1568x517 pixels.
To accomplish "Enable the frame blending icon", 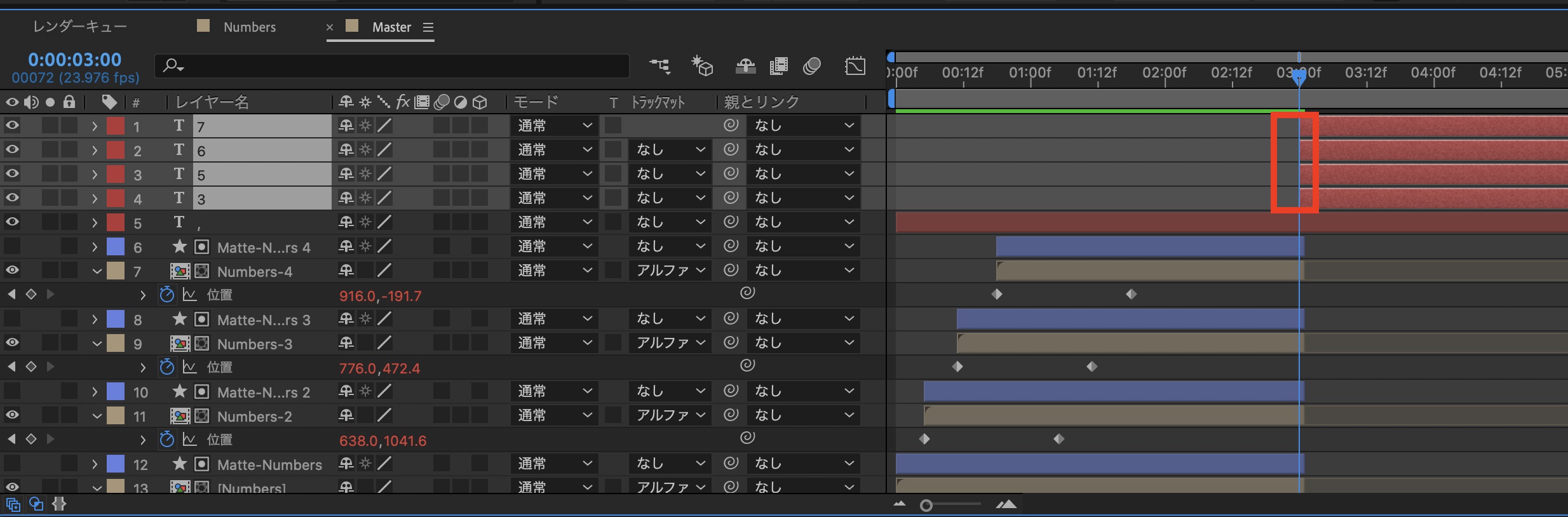I will 778,65.
